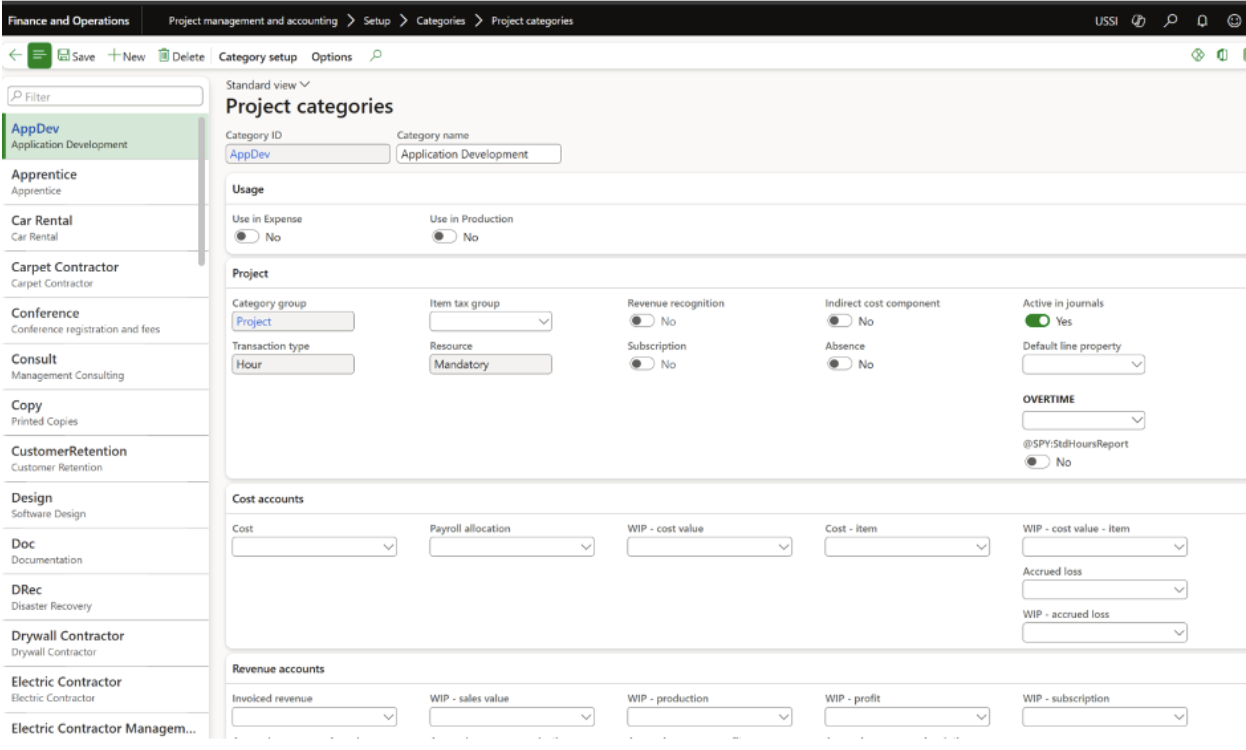Open the action pane search magnifier
This screenshot has width=1246, height=750.
(x=376, y=57)
